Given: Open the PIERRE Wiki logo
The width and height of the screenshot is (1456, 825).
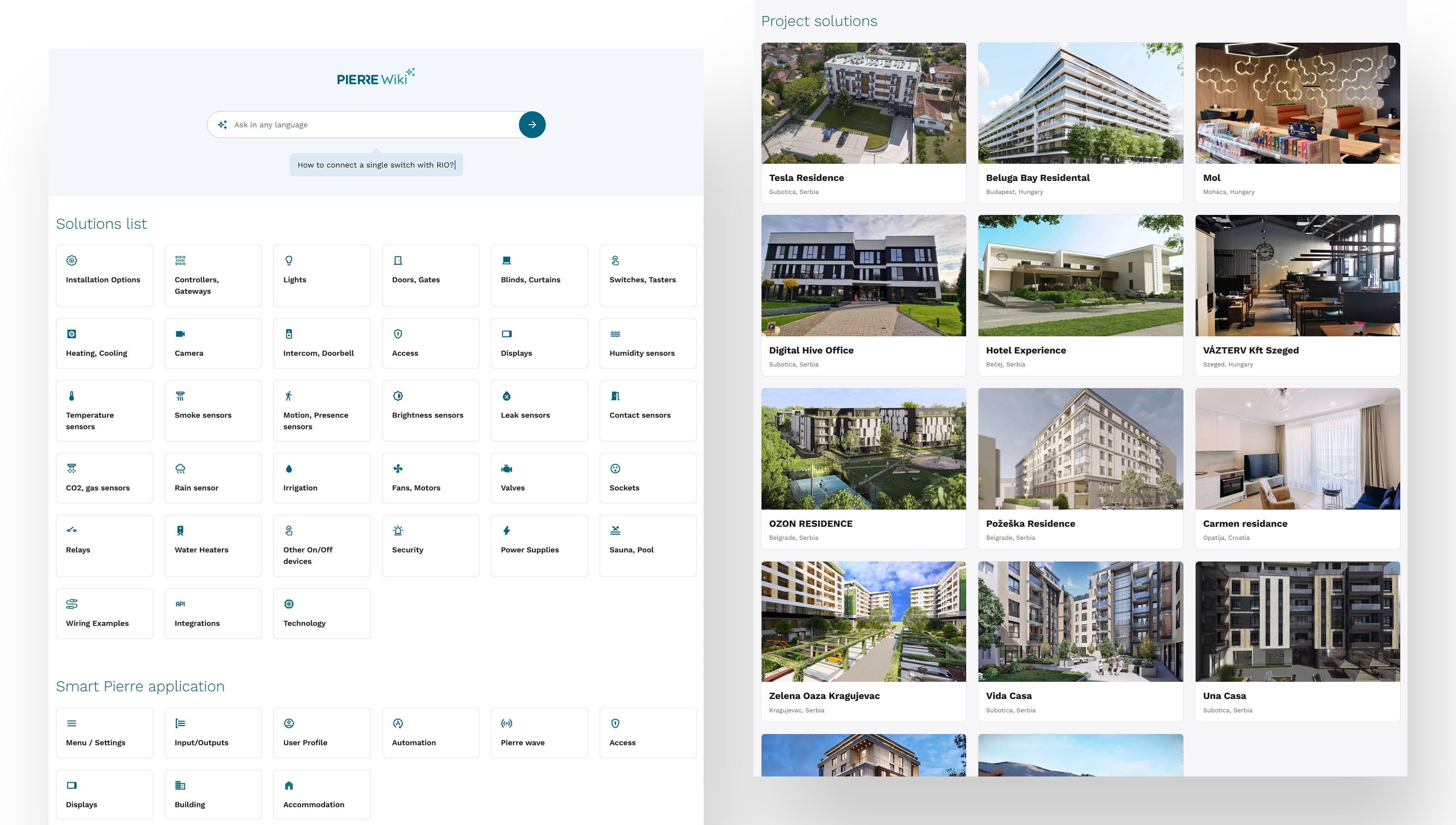Looking at the screenshot, I should [x=376, y=77].
